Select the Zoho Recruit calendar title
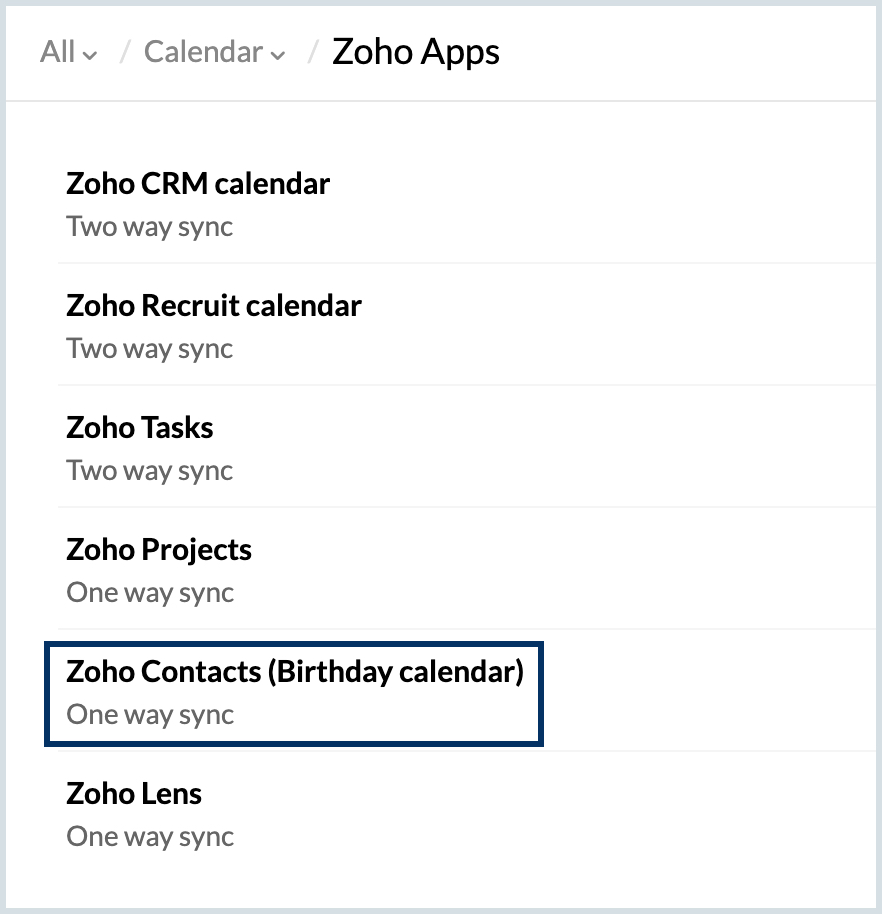Screen dimensions: 882x914 (214, 306)
